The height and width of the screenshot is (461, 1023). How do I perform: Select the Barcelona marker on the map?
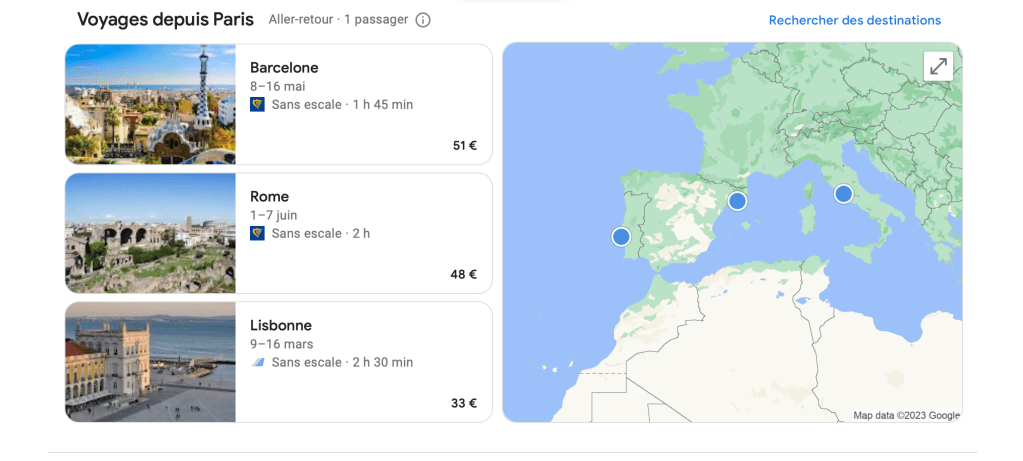(737, 201)
